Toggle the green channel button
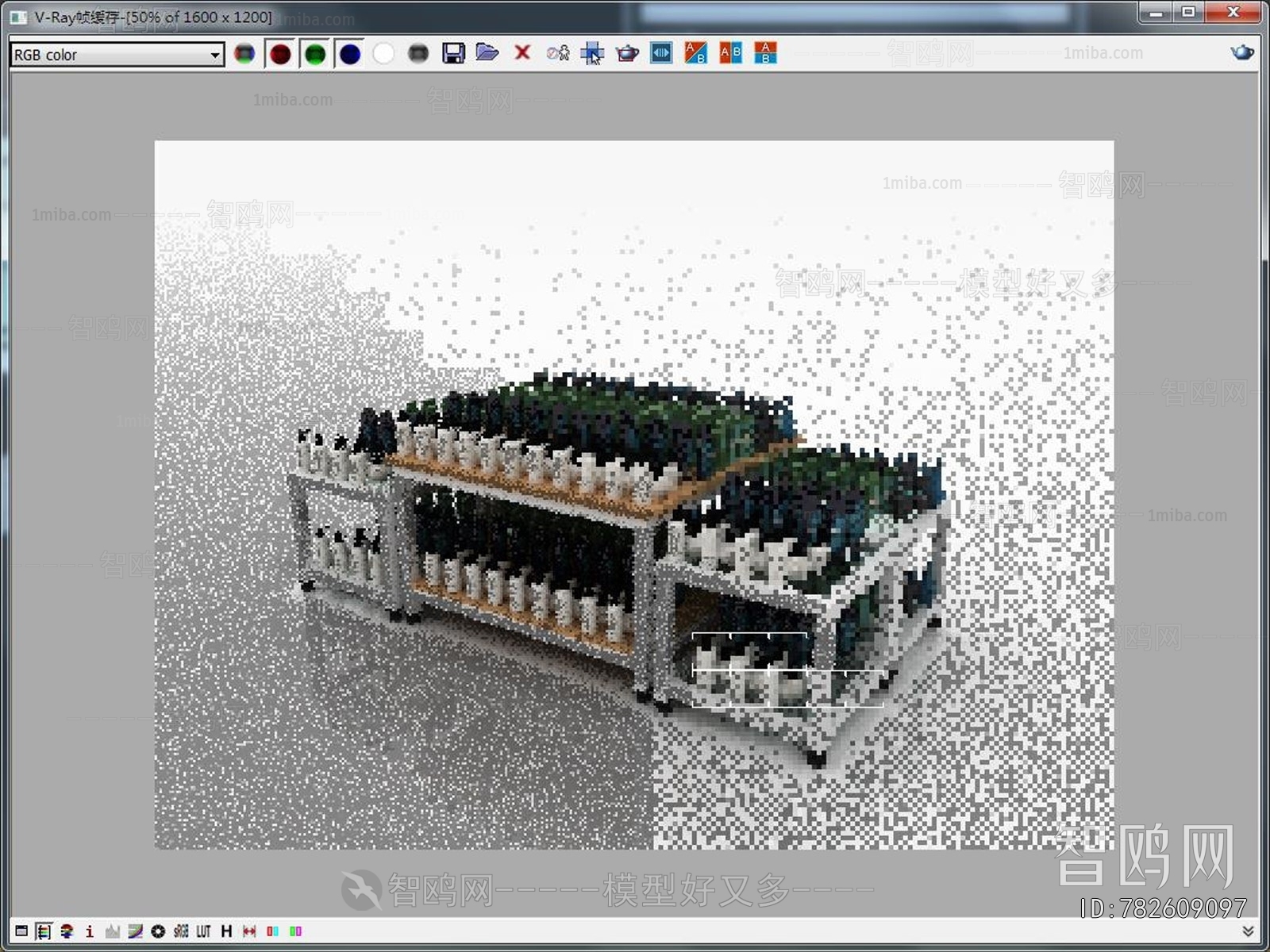This screenshot has width=1270, height=952. point(315,54)
